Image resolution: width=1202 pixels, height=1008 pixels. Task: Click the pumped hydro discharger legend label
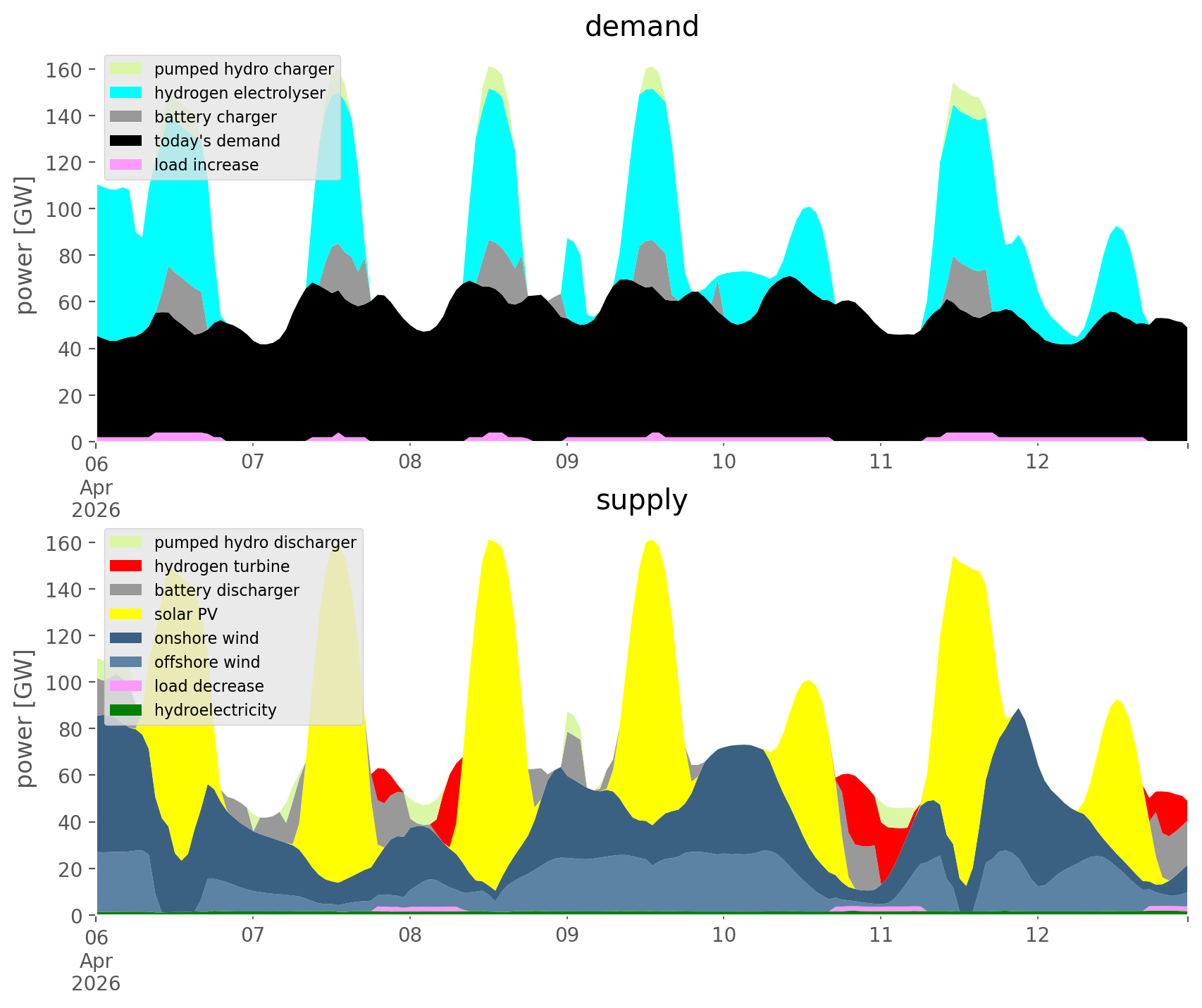255,542
